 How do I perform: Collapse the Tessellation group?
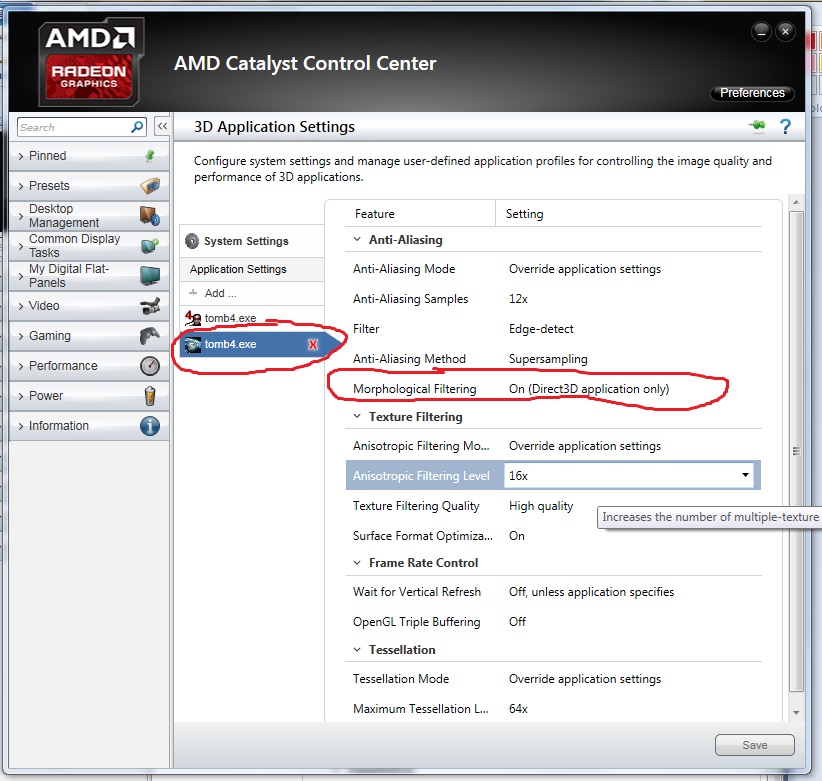click(357, 649)
